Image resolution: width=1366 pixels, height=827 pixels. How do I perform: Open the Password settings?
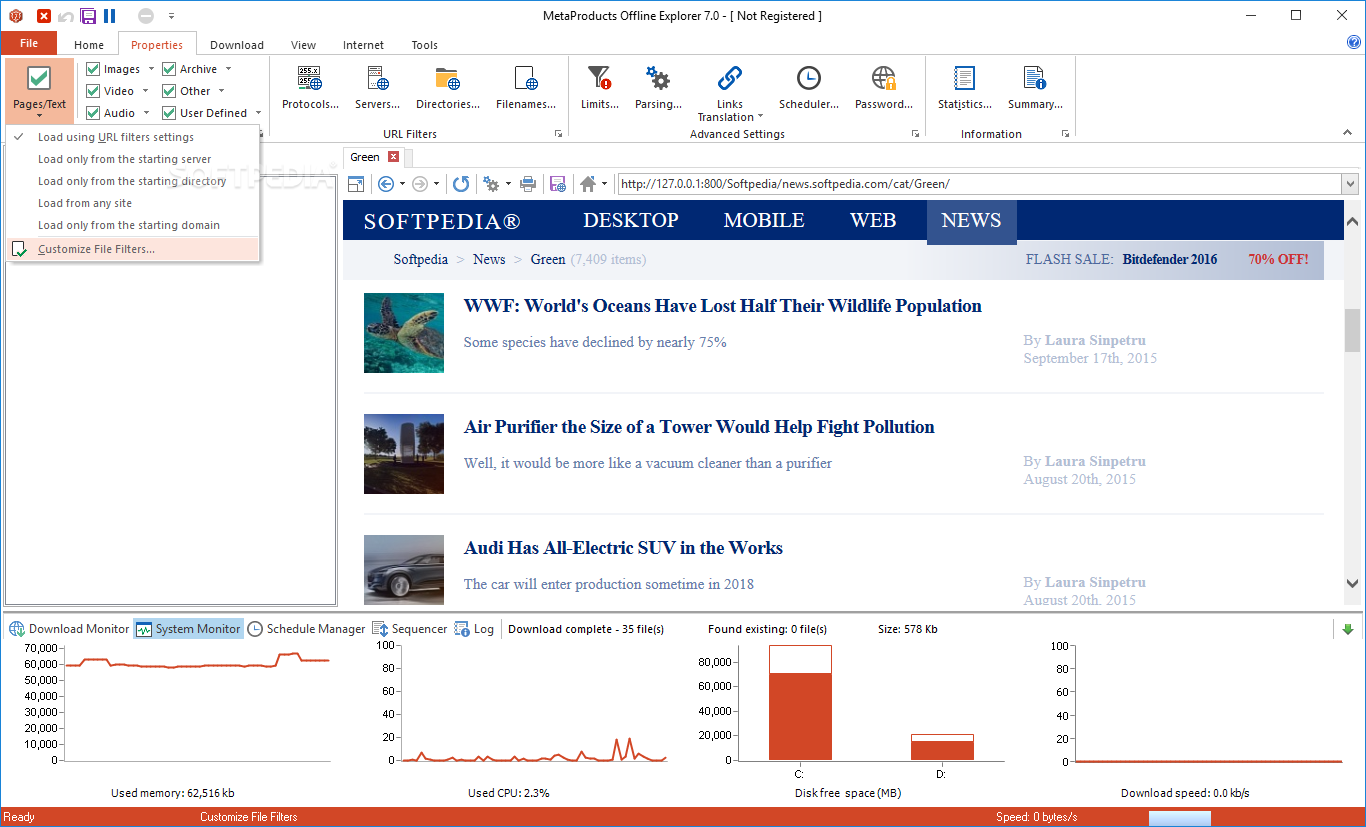click(884, 88)
